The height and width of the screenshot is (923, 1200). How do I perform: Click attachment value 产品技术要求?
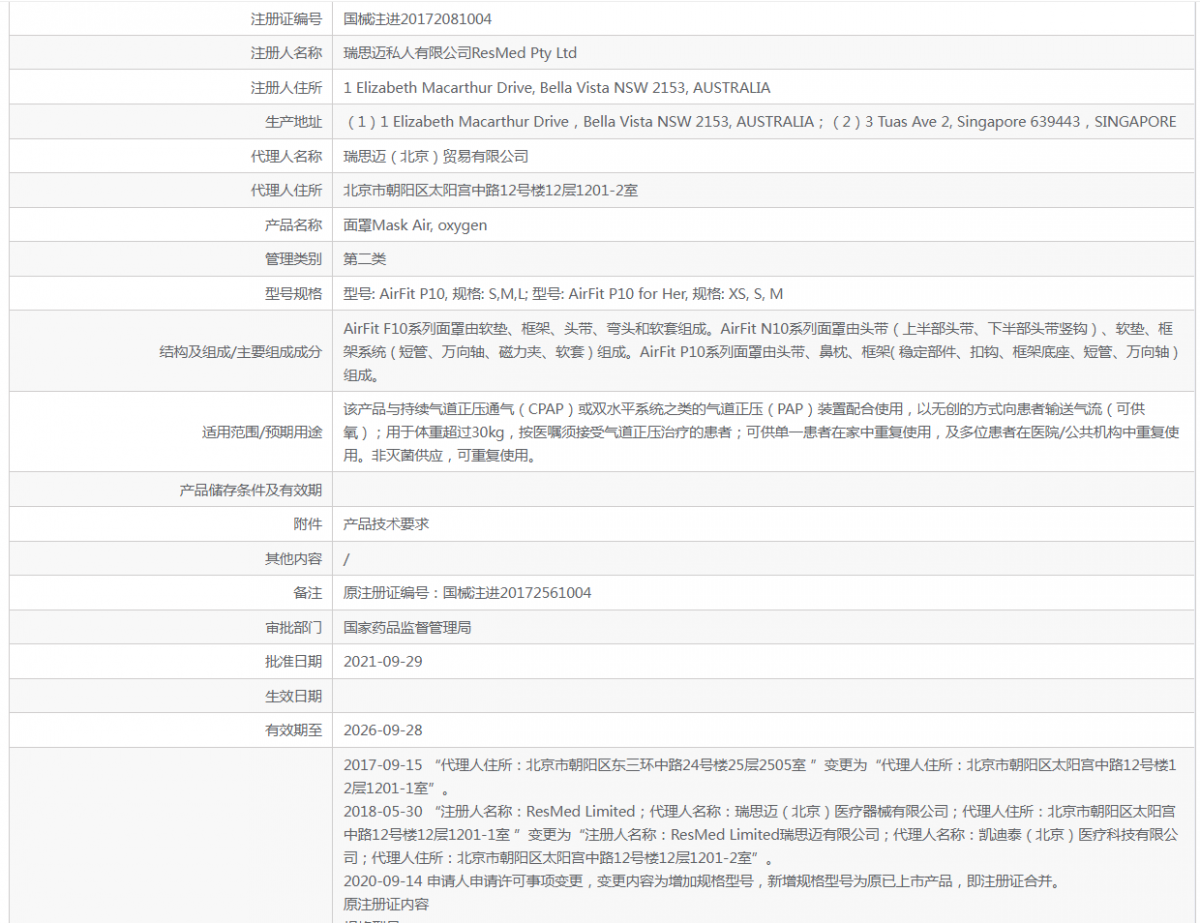tap(386, 524)
